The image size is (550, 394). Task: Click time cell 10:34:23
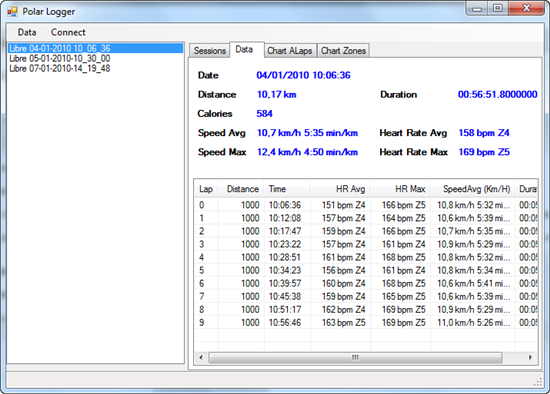tap(285, 271)
